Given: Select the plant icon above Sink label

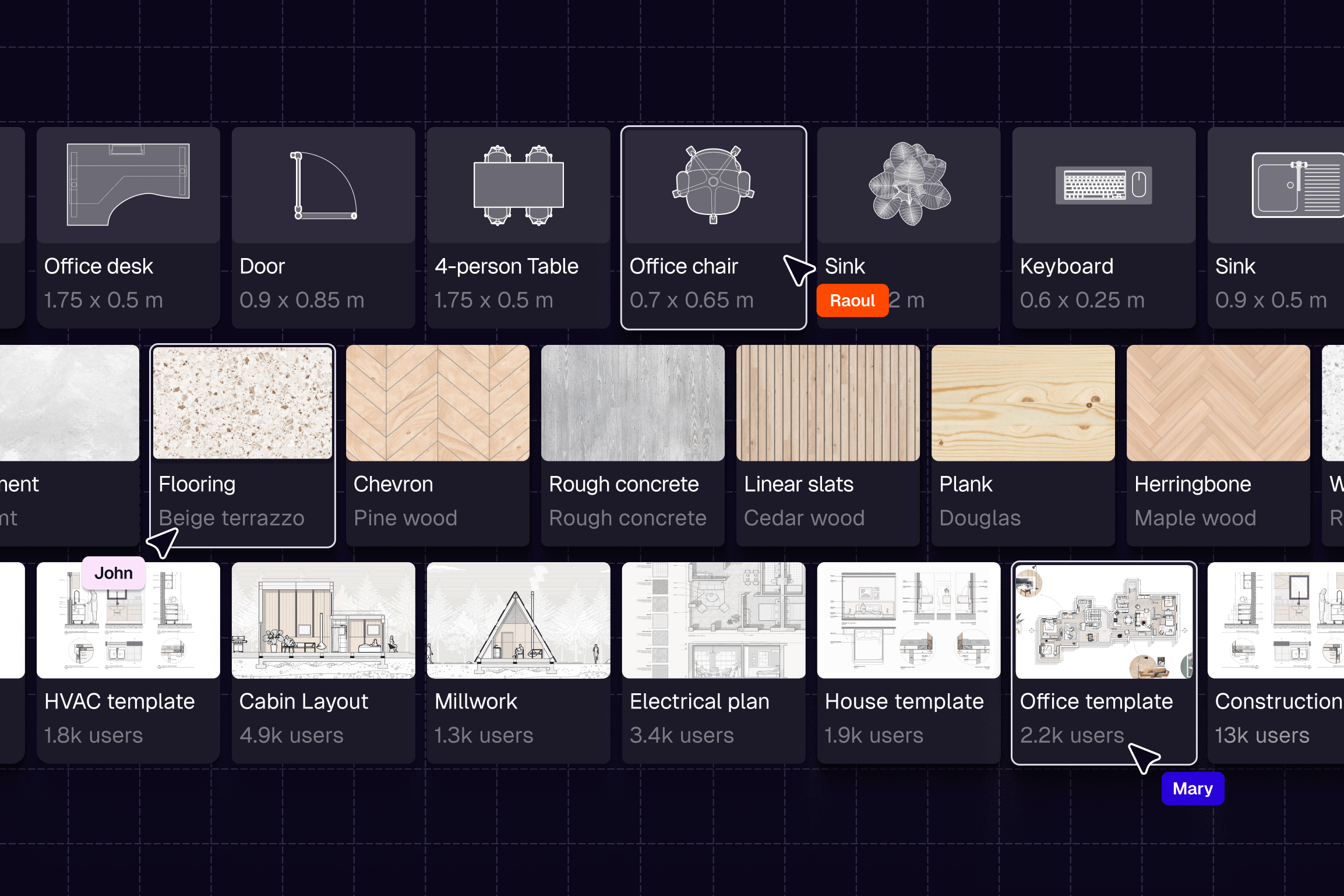Looking at the screenshot, I should 909,184.
